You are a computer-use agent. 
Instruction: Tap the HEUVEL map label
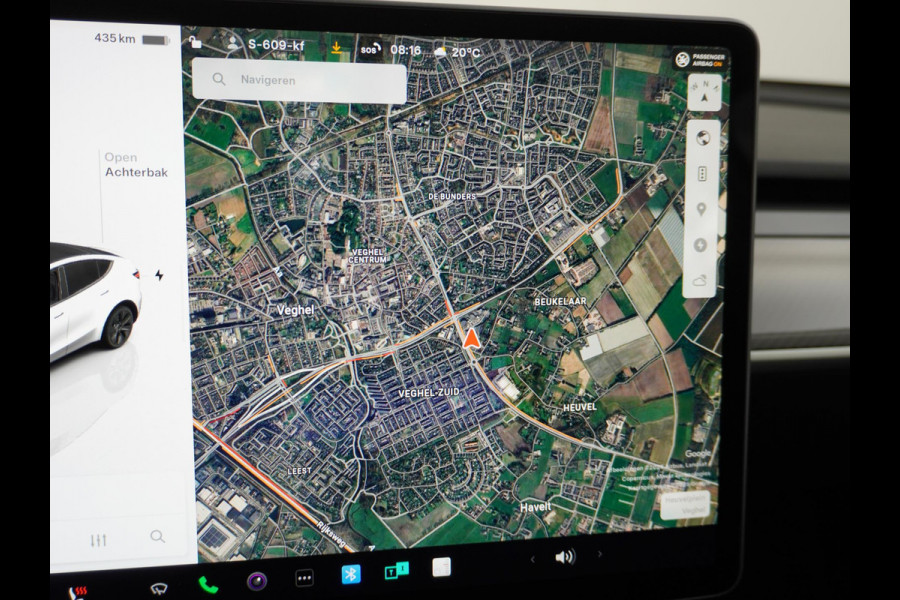coord(579,407)
